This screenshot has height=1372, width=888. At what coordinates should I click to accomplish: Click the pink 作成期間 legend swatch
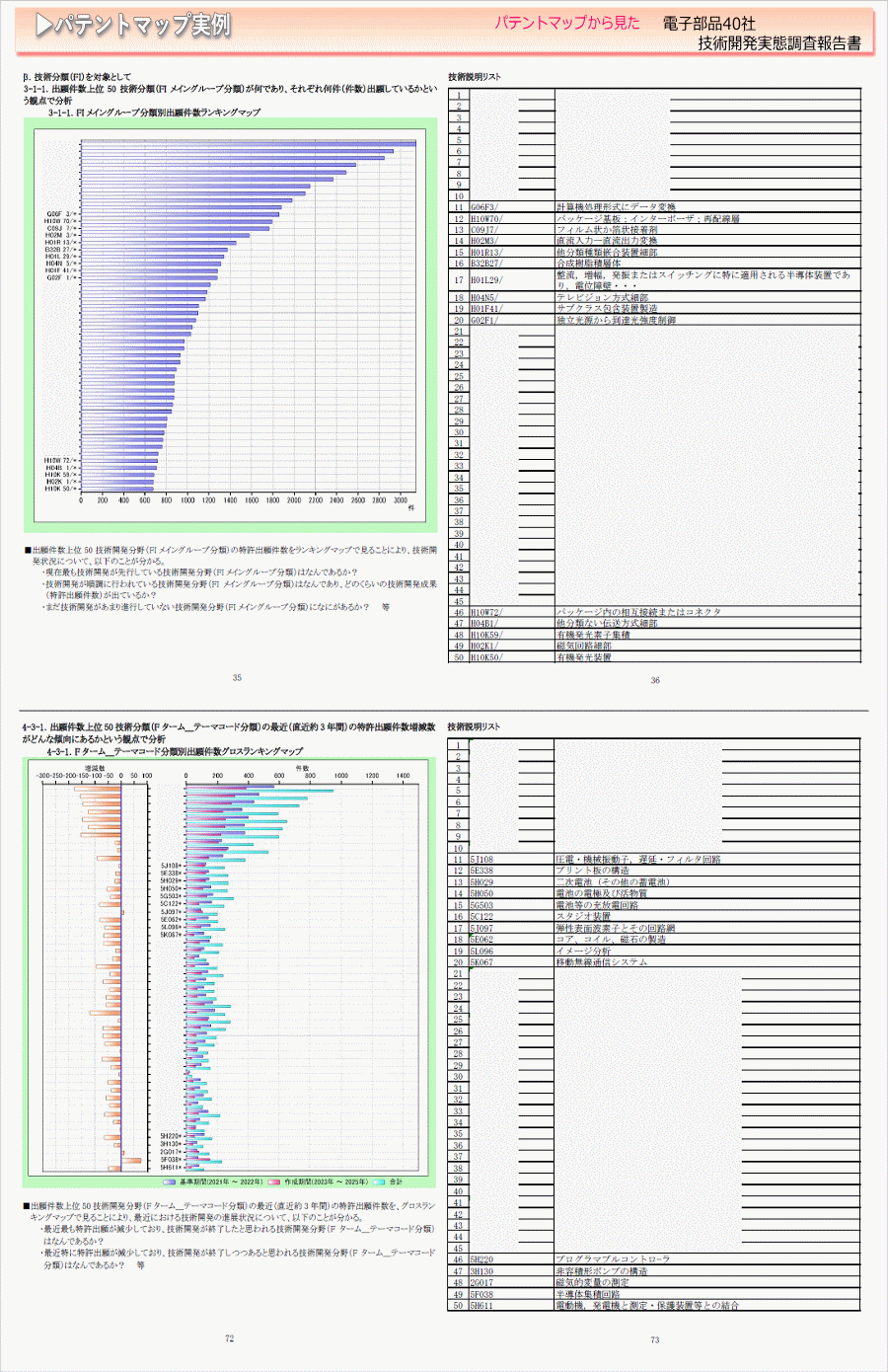(x=275, y=1181)
